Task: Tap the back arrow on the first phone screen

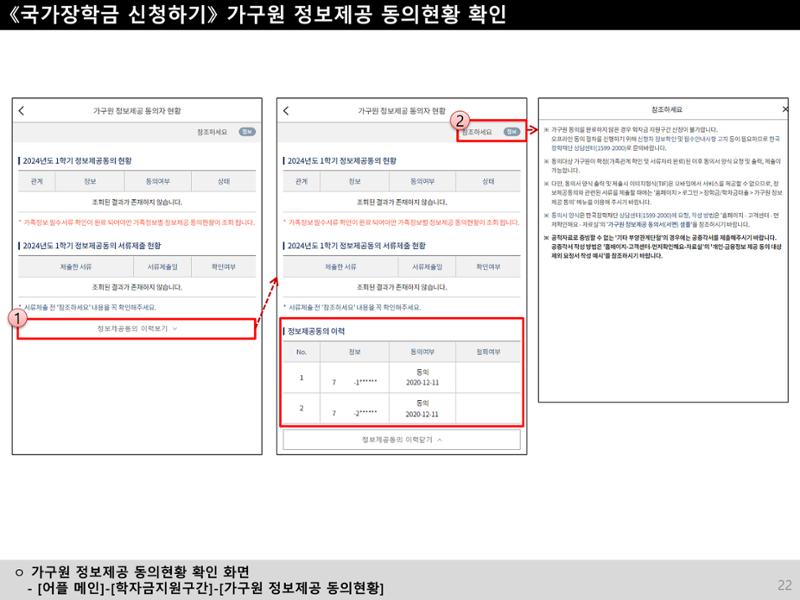Action: point(21,111)
